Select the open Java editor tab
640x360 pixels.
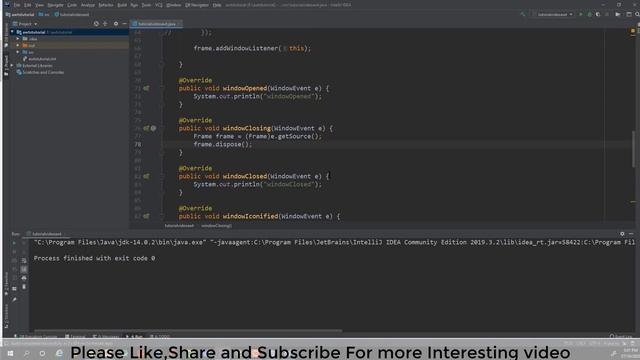click(x=156, y=24)
